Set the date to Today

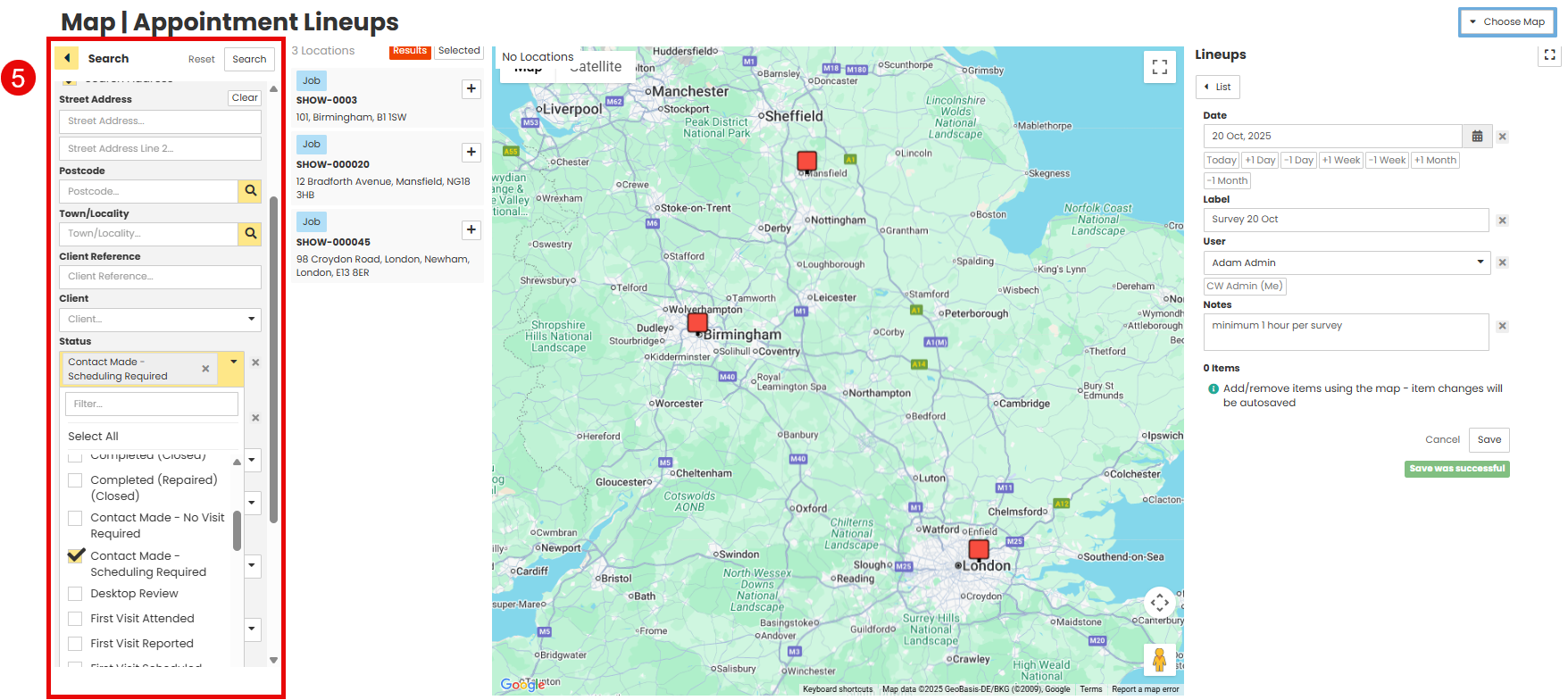tap(1222, 161)
